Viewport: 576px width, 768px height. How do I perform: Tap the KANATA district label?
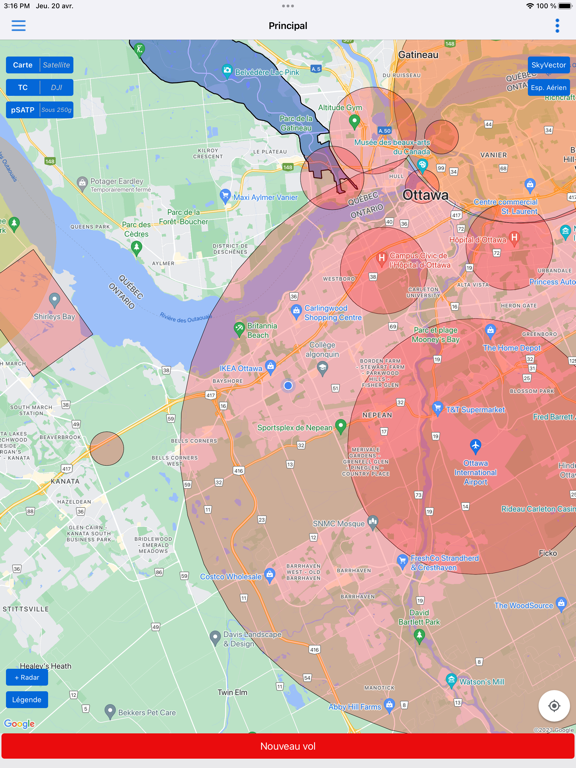click(65, 481)
